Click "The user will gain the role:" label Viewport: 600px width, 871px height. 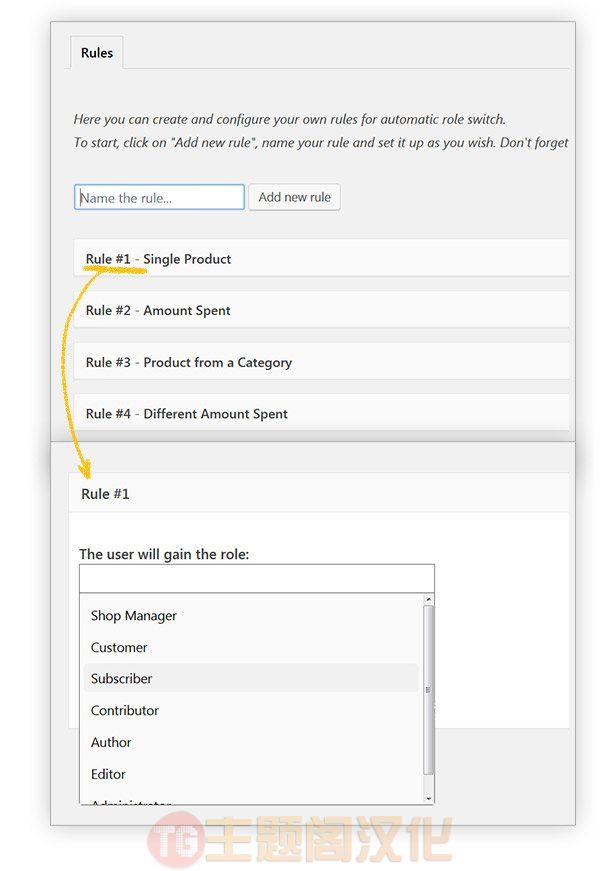pos(164,554)
